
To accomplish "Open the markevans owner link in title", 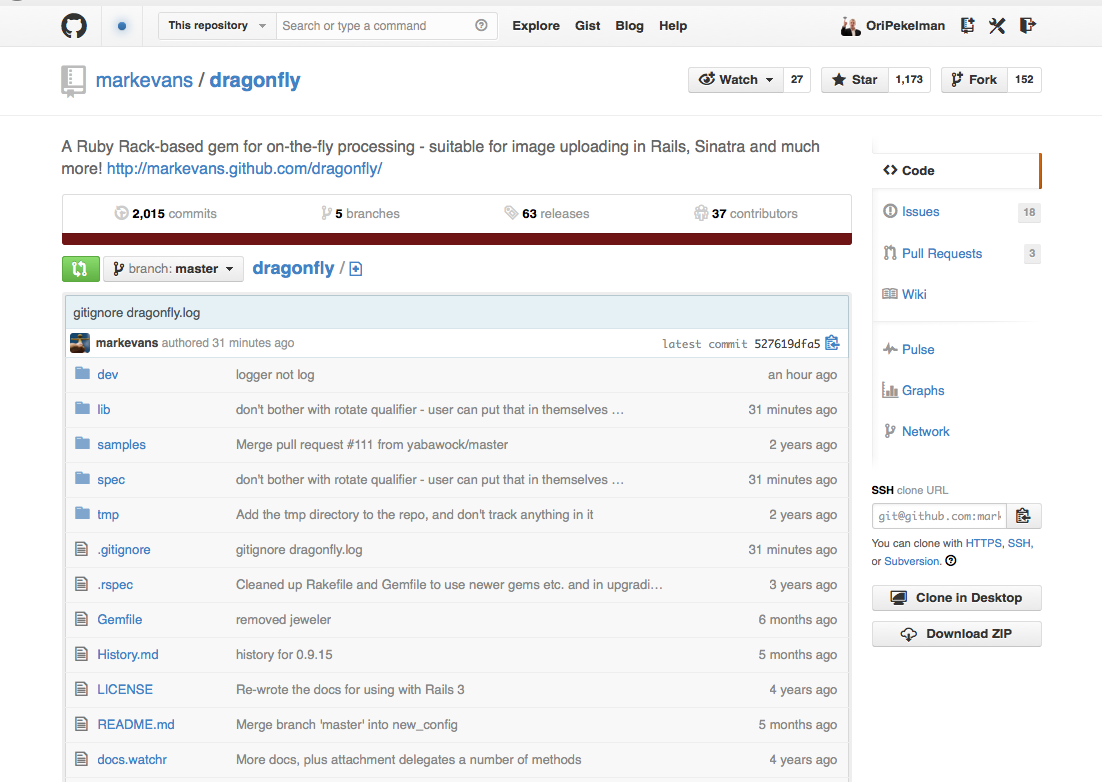I will pos(144,80).
